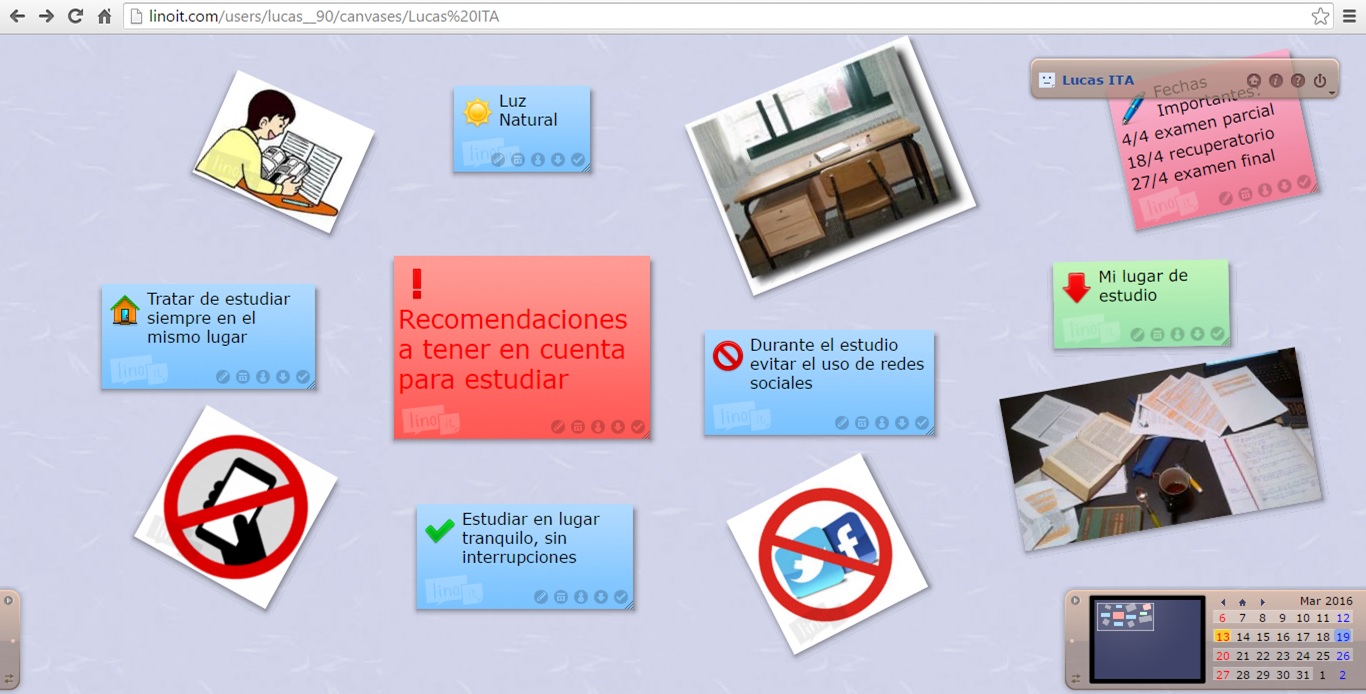The image size is (1366, 694).
Task: Click the down-arrow icon on Estudiar en lugar tranquilo sticky
Action: point(601,597)
